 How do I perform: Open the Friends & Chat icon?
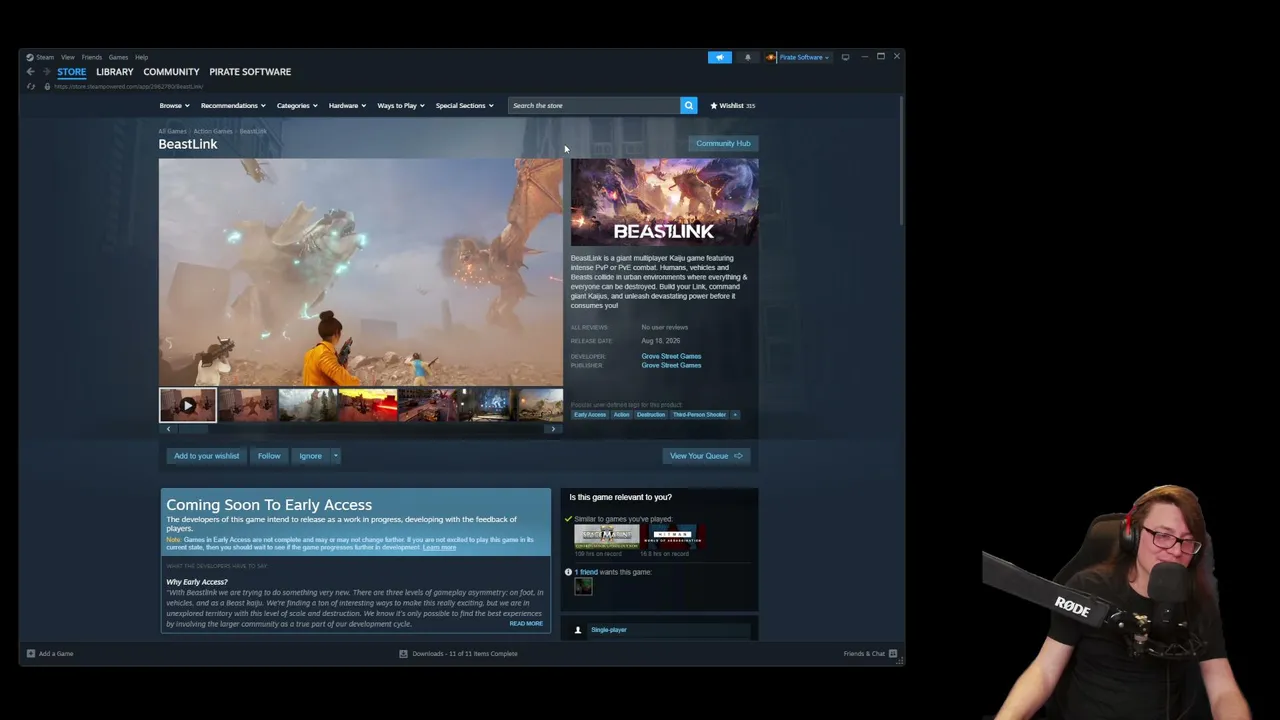893,654
